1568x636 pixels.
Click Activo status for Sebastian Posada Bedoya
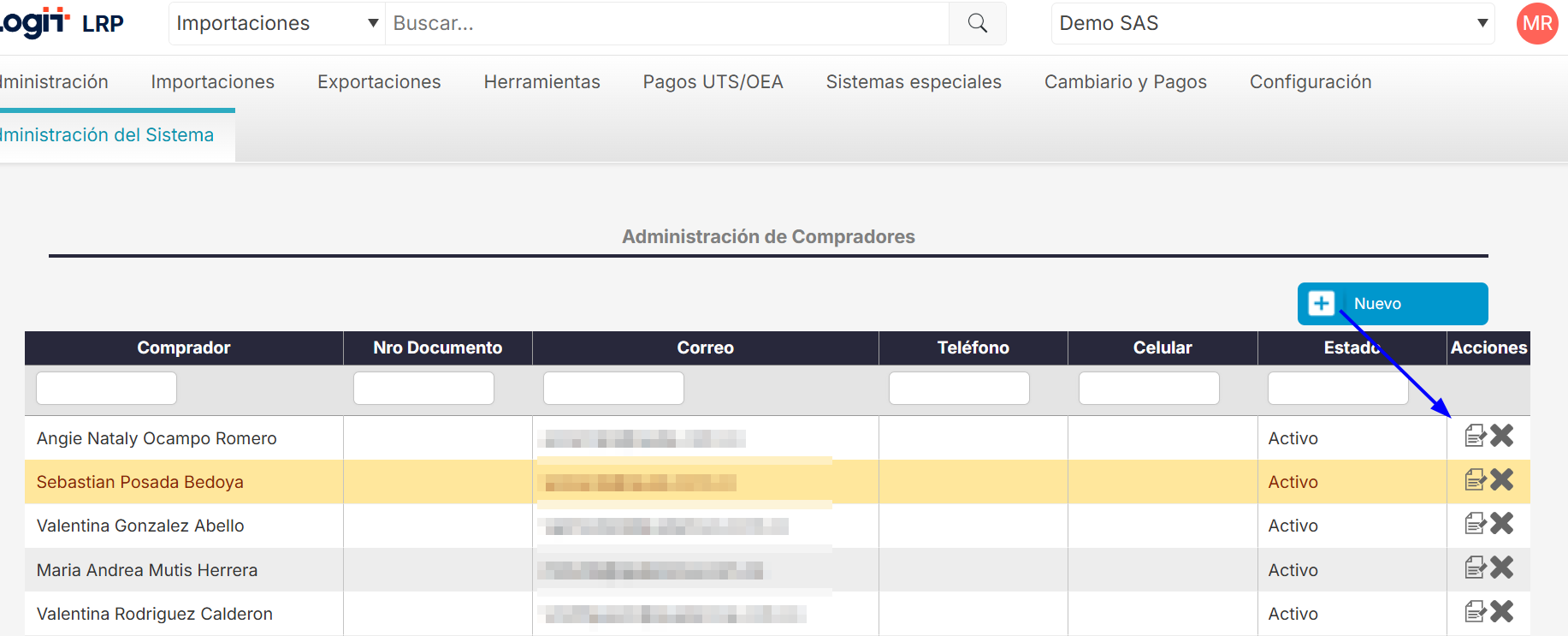(x=1293, y=482)
